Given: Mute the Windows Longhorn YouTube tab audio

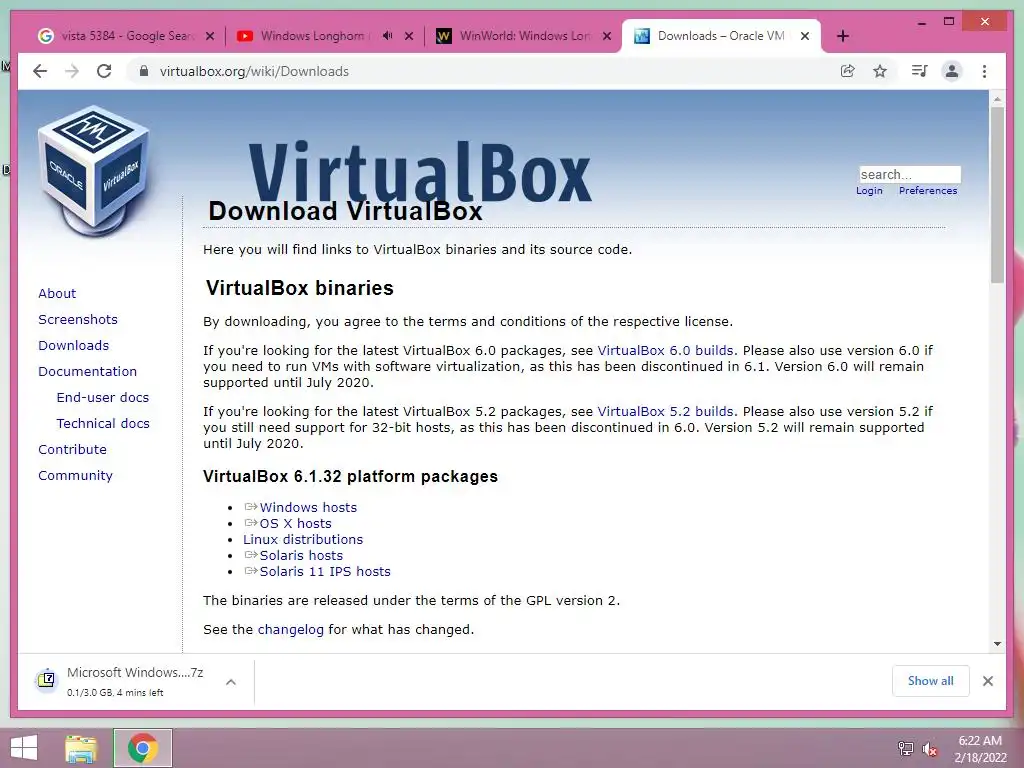Looking at the screenshot, I should (387, 36).
